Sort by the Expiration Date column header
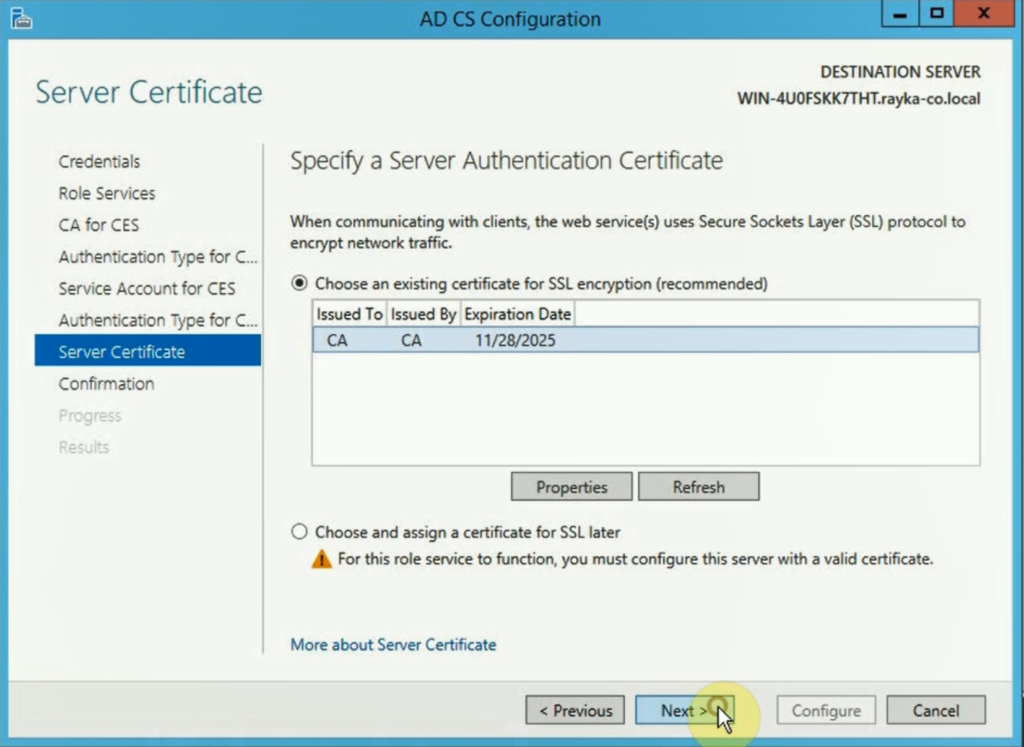The height and width of the screenshot is (747, 1024). (x=518, y=314)
